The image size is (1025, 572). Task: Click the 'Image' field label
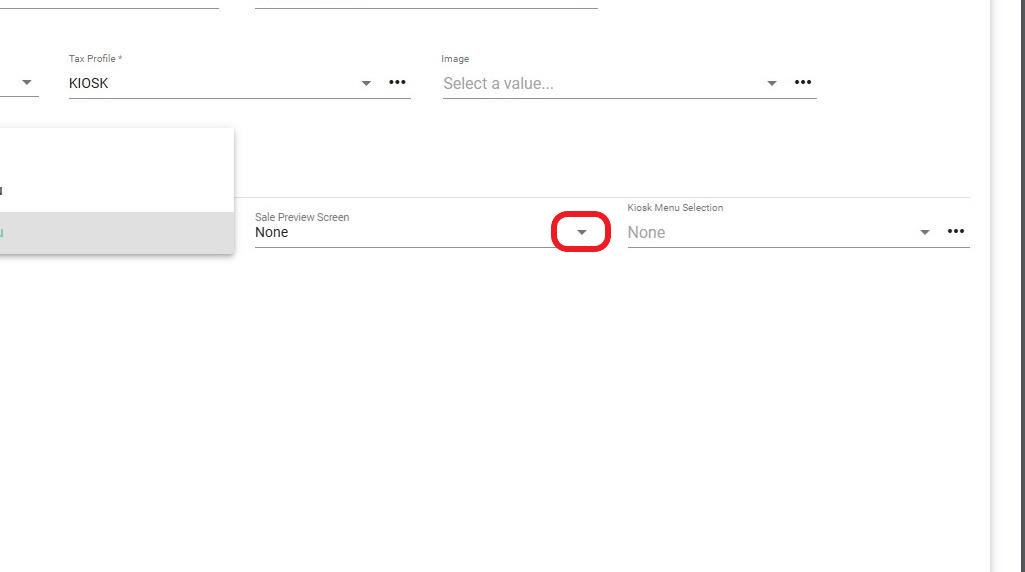click(x=455, y=59)
